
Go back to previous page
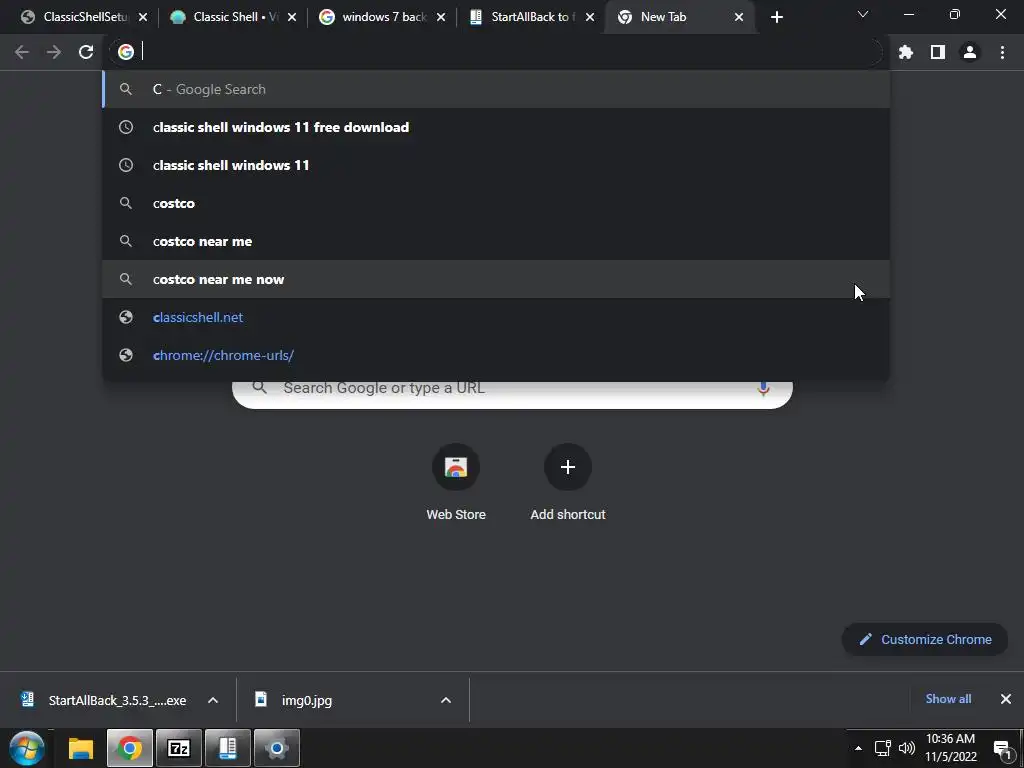22,52
